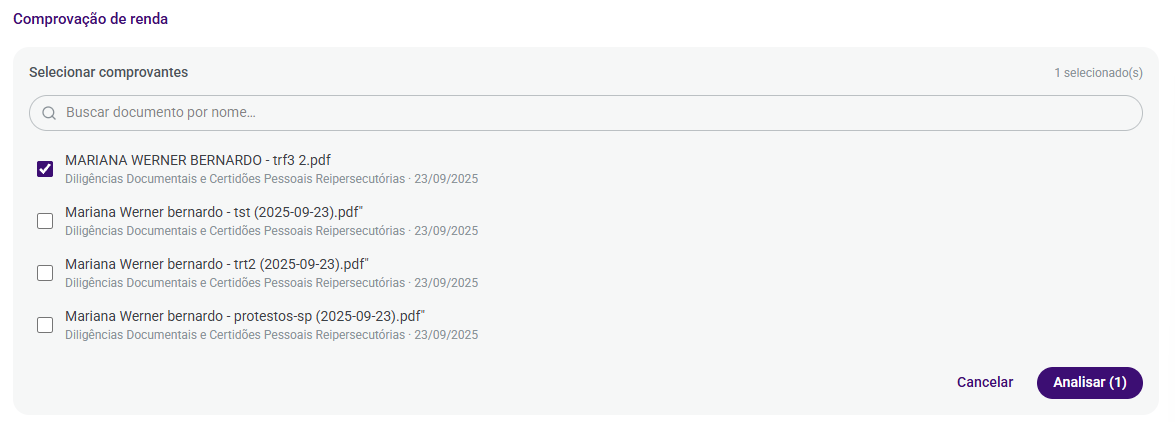Select the protestos-sp (2025-09-23).pdf checkbox
1175x422 pixels.
[x=45, y=325]
